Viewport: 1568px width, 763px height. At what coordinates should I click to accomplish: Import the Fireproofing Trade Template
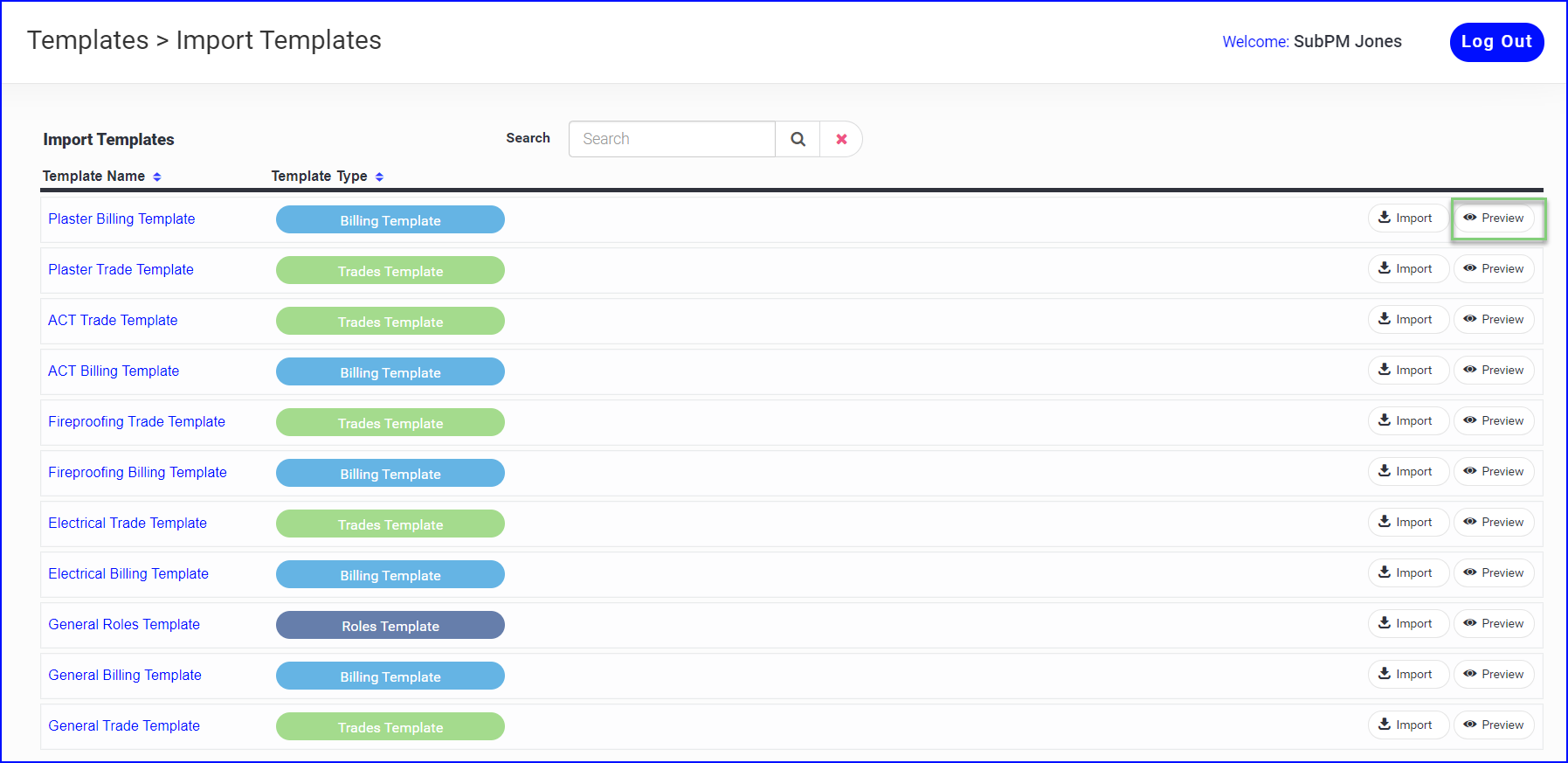pos(1407,421)
